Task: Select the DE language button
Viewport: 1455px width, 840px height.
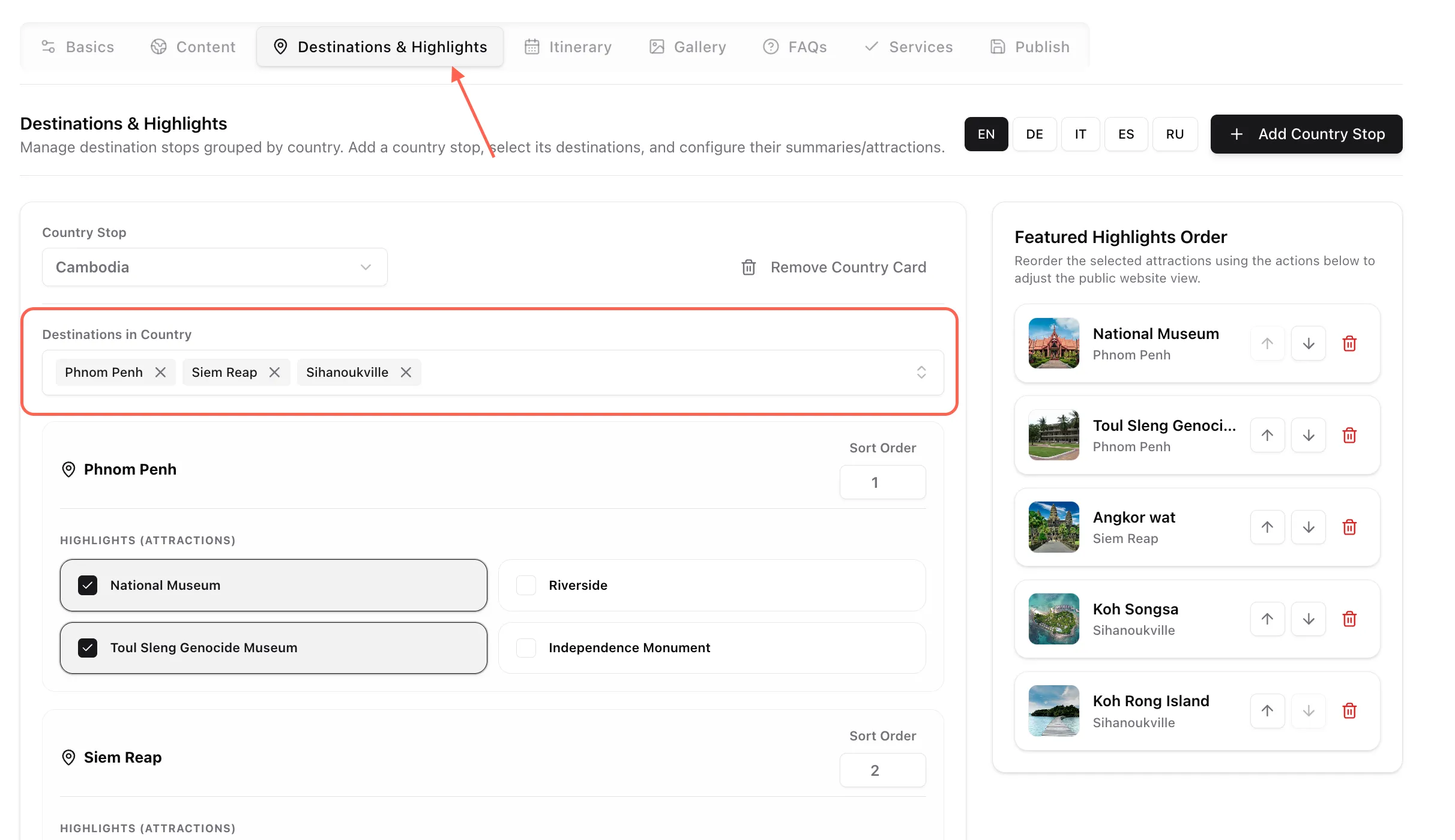Action: (x=1034, y=134)
